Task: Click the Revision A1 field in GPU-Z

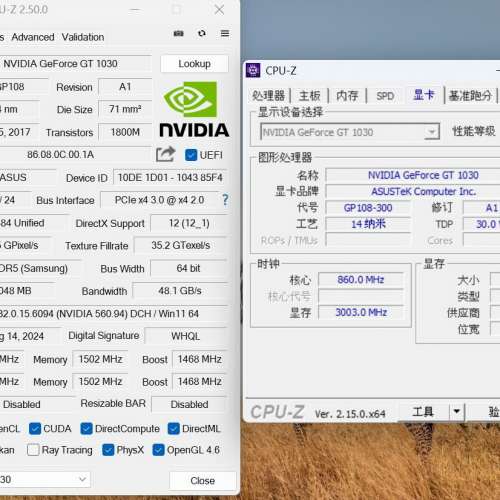Action: click(125, 87)
